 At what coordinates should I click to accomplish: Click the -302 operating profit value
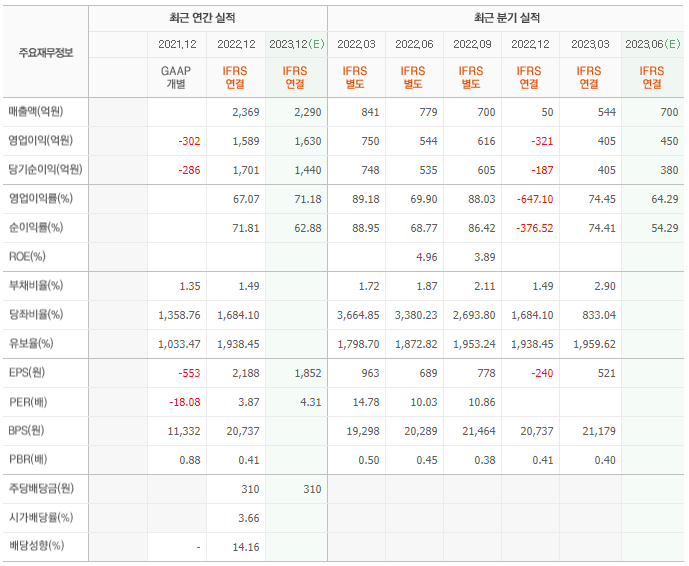pyautogui.click(x=189, y=142)
